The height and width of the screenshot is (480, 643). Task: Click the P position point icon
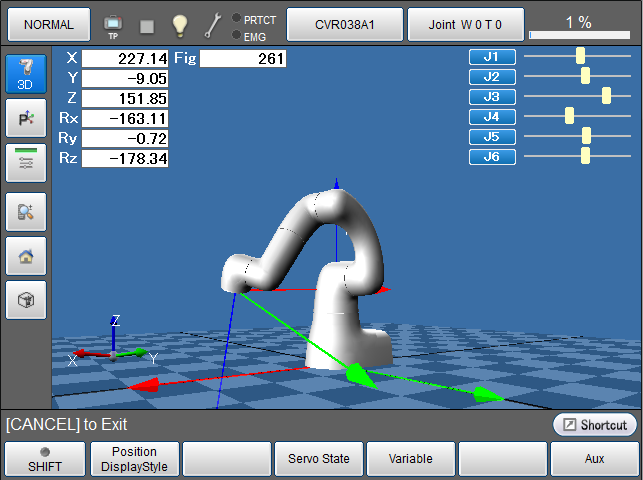click(x=25, y=120)
